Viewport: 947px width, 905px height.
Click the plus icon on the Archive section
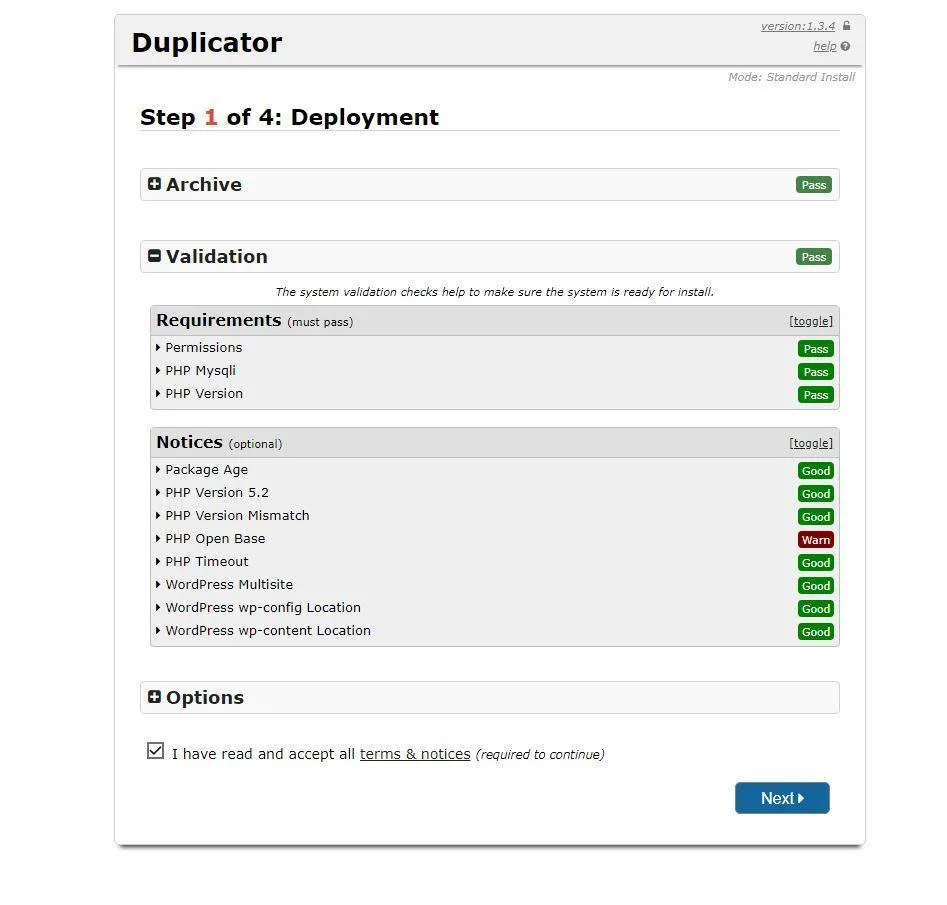tap(155, 184)
